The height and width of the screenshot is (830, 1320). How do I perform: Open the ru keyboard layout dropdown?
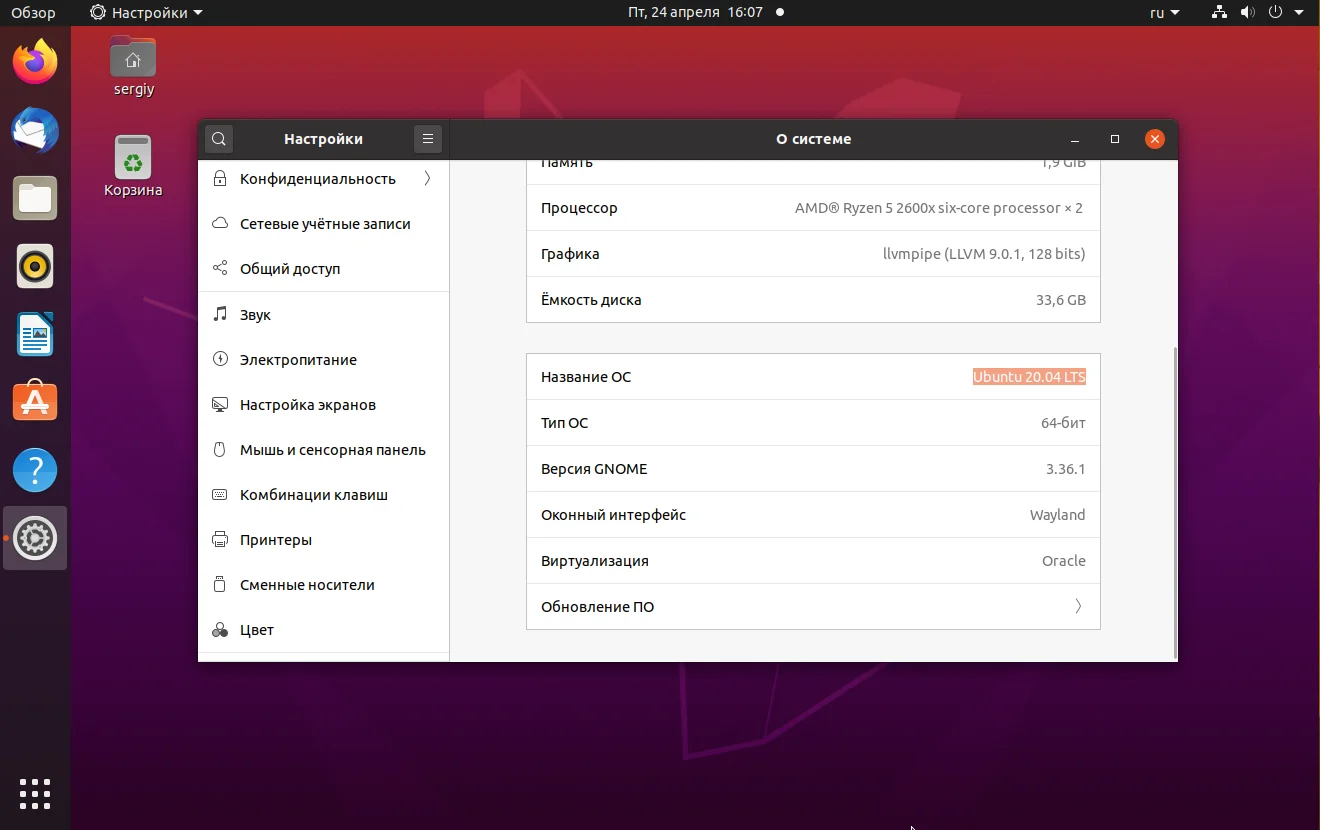1165,13
